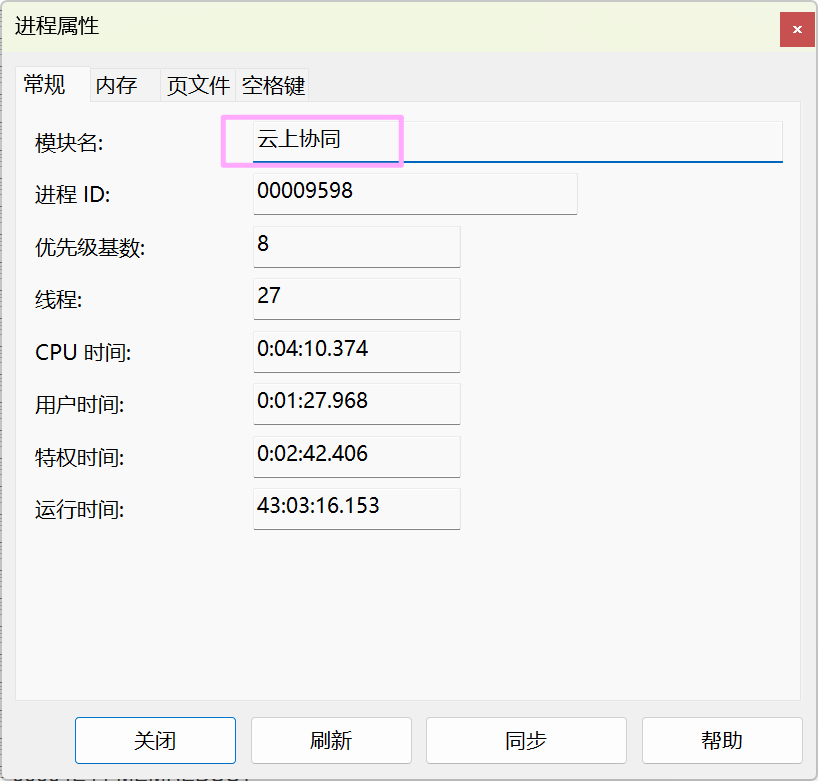This screenshot has height=781, width=818.
Task: Focus the CPU 时间 value field
Action: [x=357, y=351]
